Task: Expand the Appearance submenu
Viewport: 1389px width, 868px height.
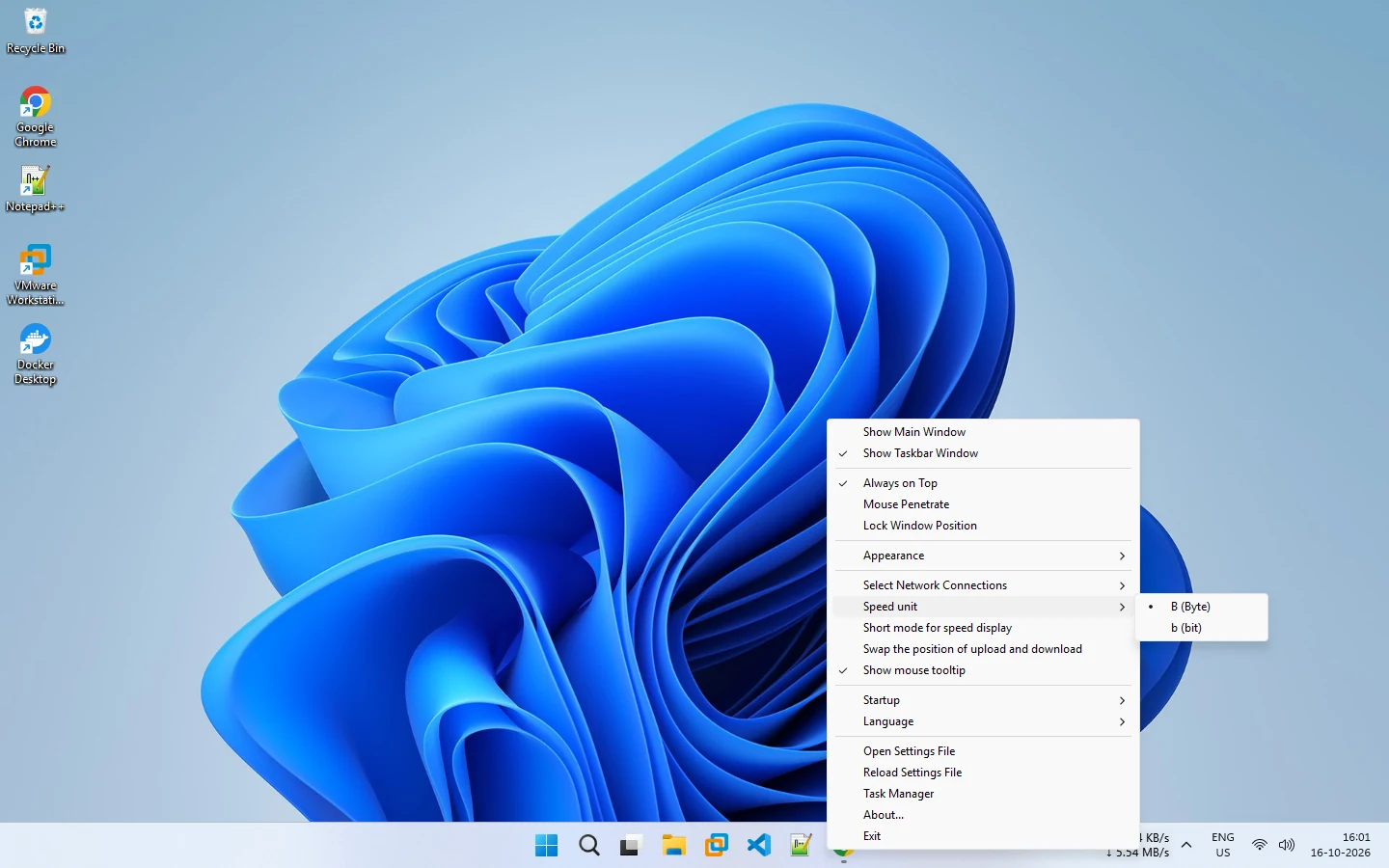Action: point(983,556)
